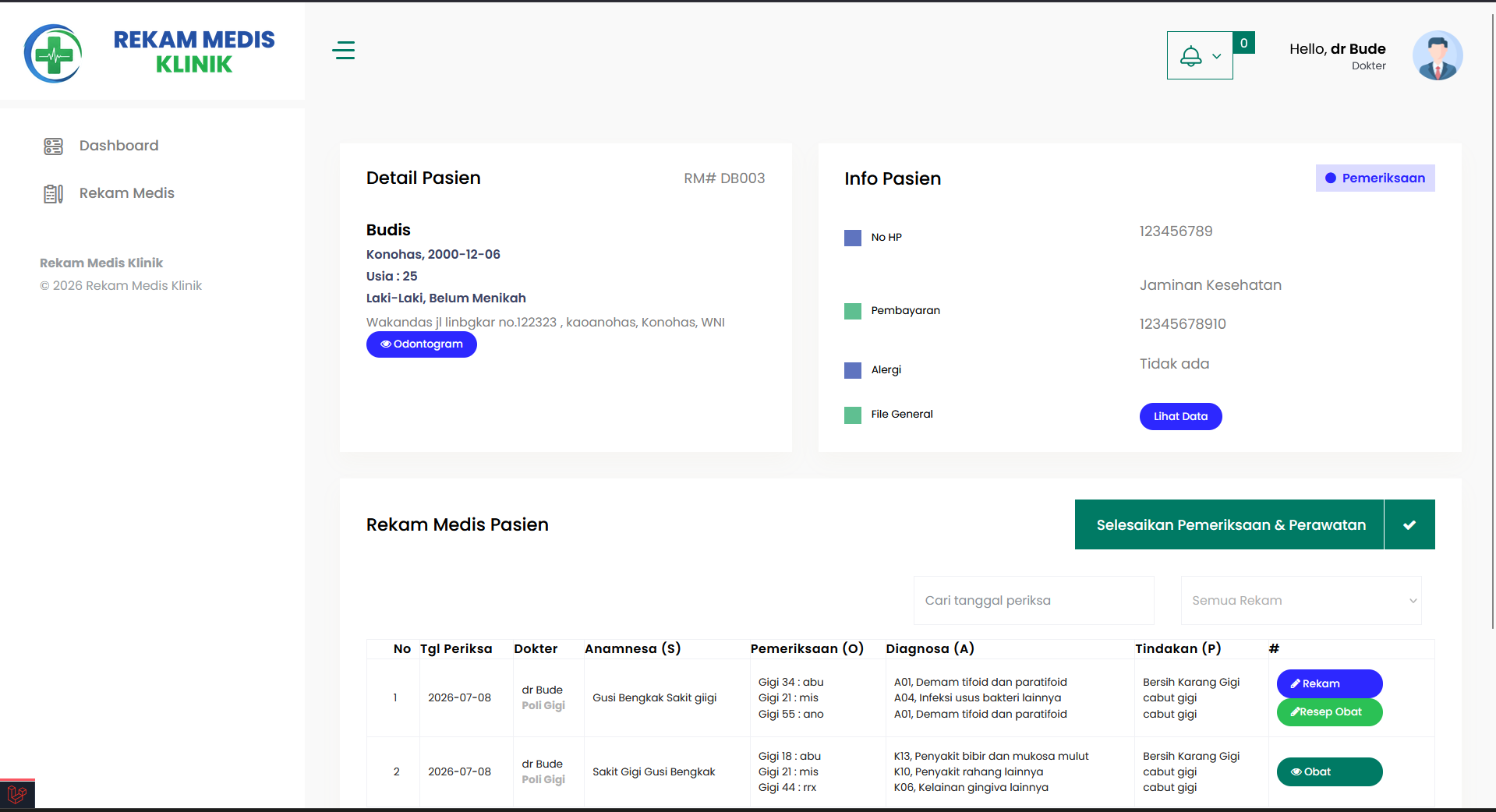Click the Dashboard sidebar icon
This screenshot has width=1496, height=812.
pos(53,146)
